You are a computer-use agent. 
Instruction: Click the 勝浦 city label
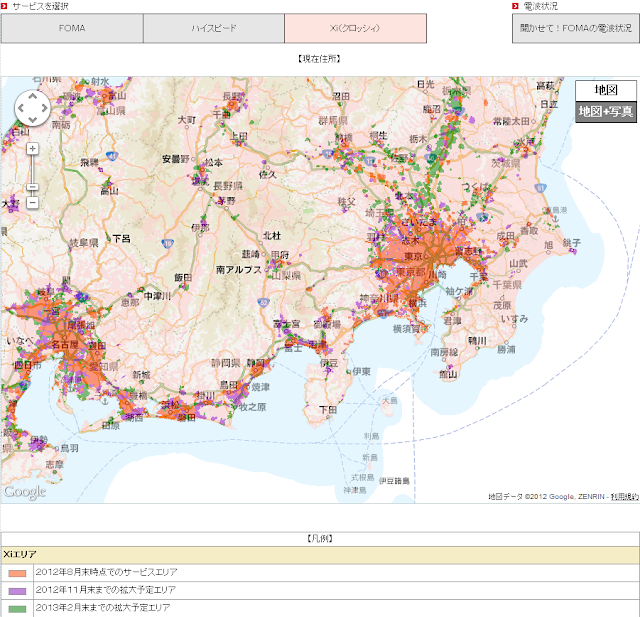pyautogui.click(x=506, y=349)
